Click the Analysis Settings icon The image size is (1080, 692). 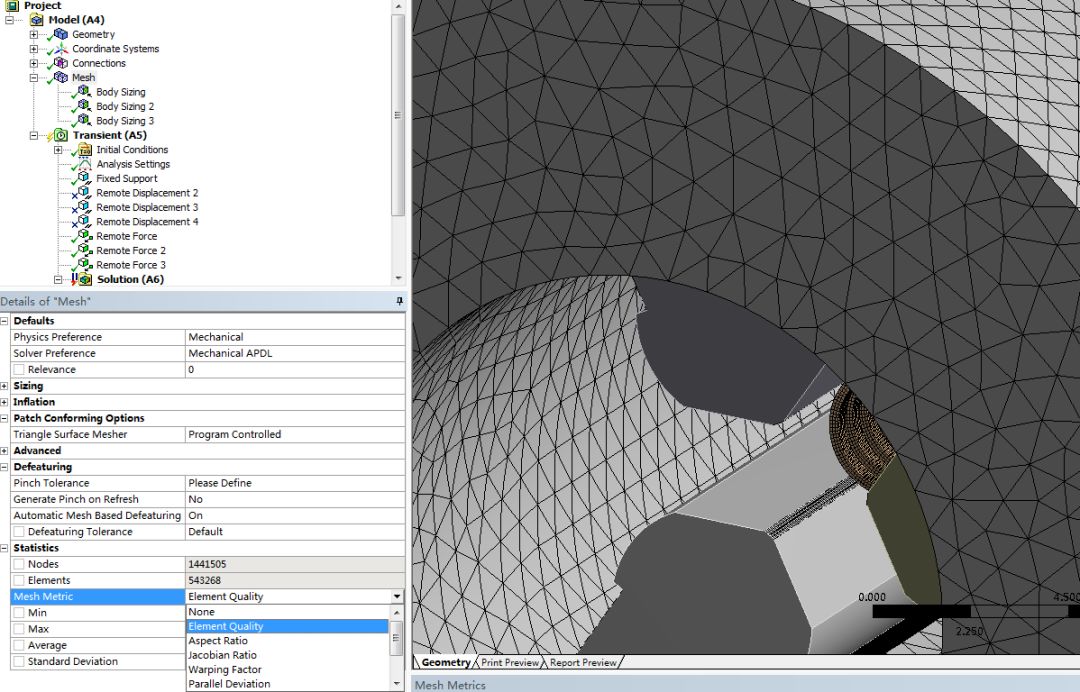click(84, 165)
